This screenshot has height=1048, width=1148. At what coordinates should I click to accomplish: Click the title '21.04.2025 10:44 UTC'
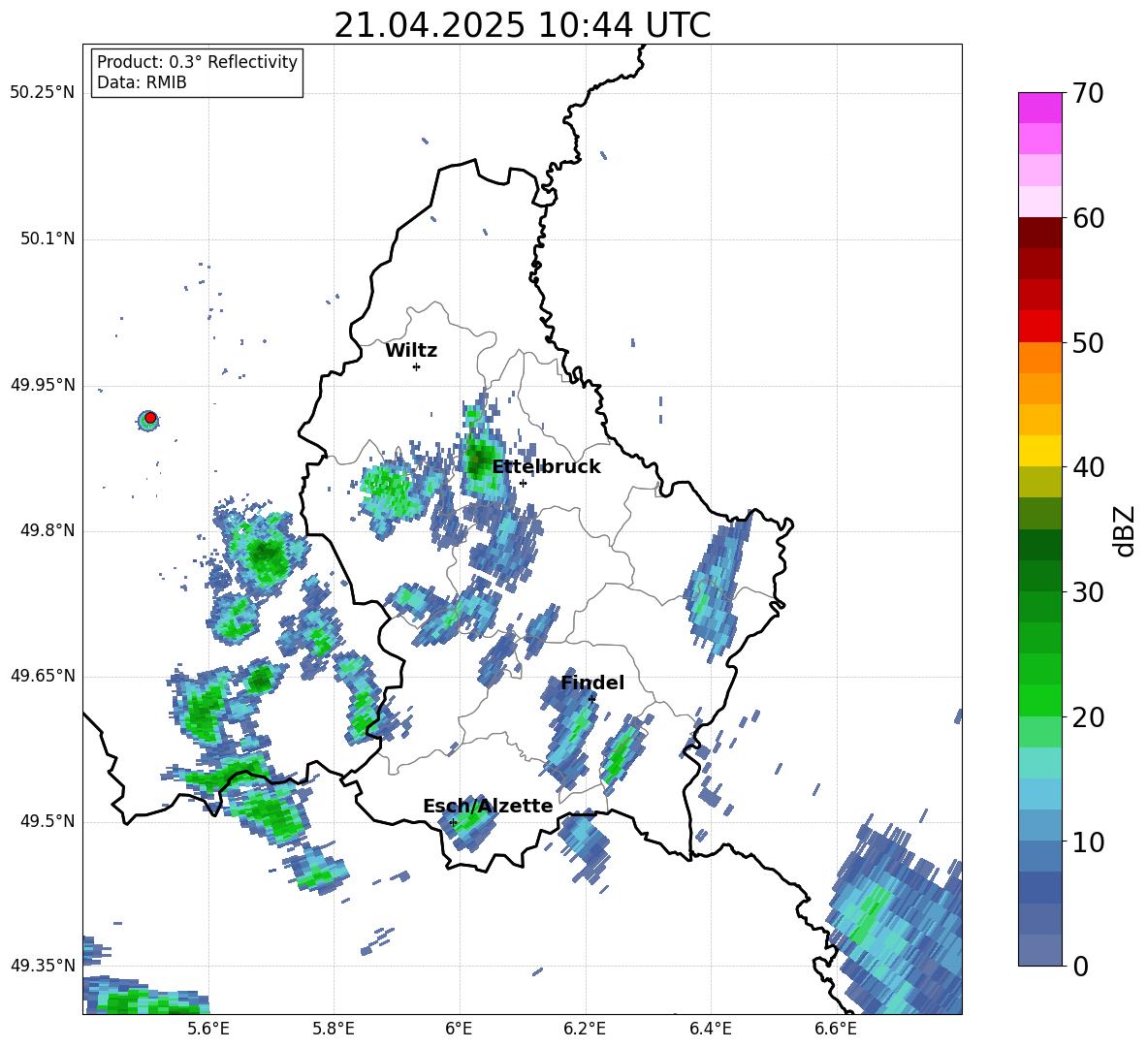(522, 25)
